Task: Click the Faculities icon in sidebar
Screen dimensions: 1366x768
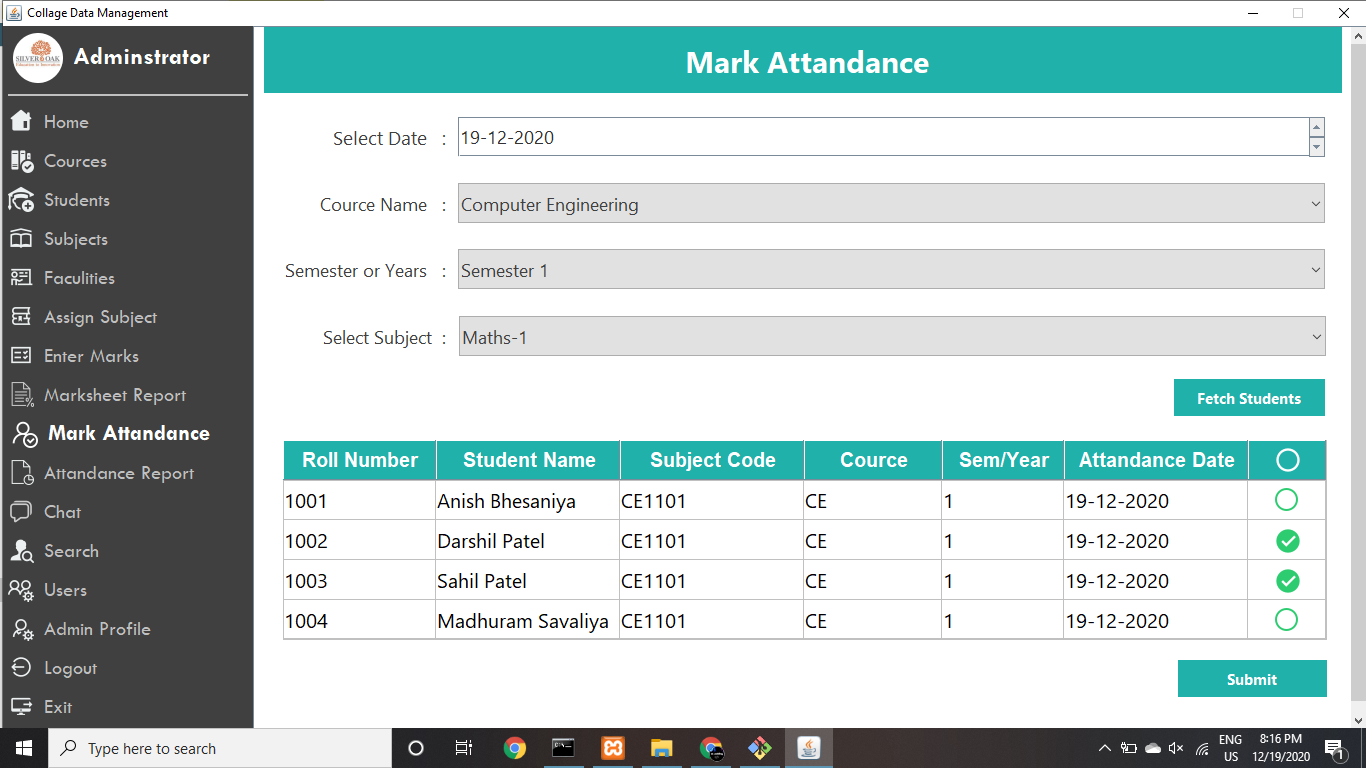Action: click(x=22, y=277)
